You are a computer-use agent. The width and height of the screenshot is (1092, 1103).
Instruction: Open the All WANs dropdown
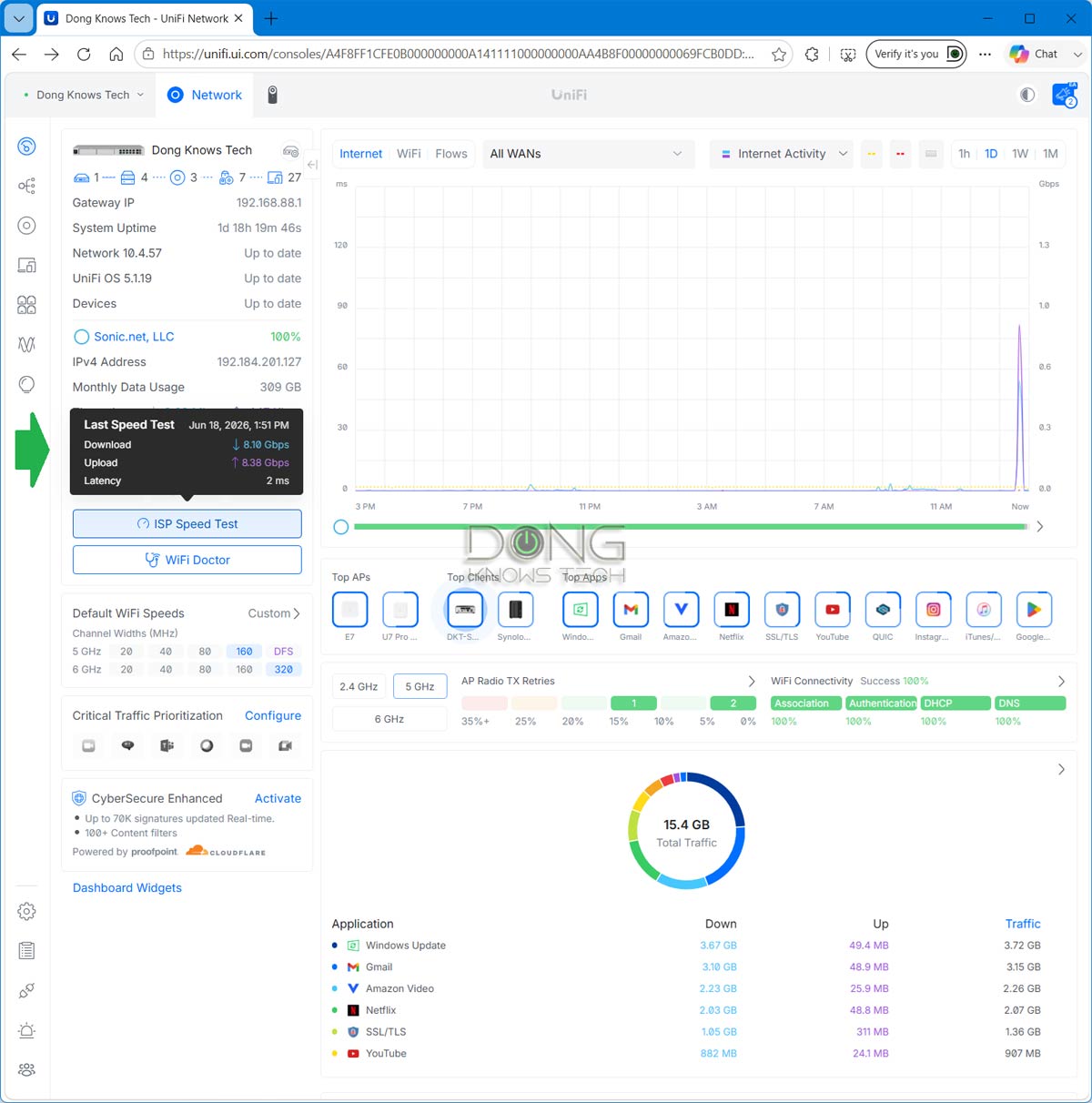click(x=587, y=154)
